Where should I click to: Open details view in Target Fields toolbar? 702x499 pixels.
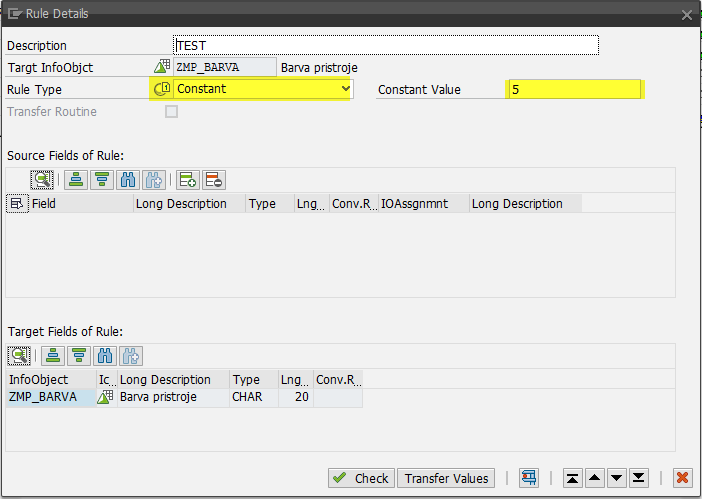(x=19, y=356)
